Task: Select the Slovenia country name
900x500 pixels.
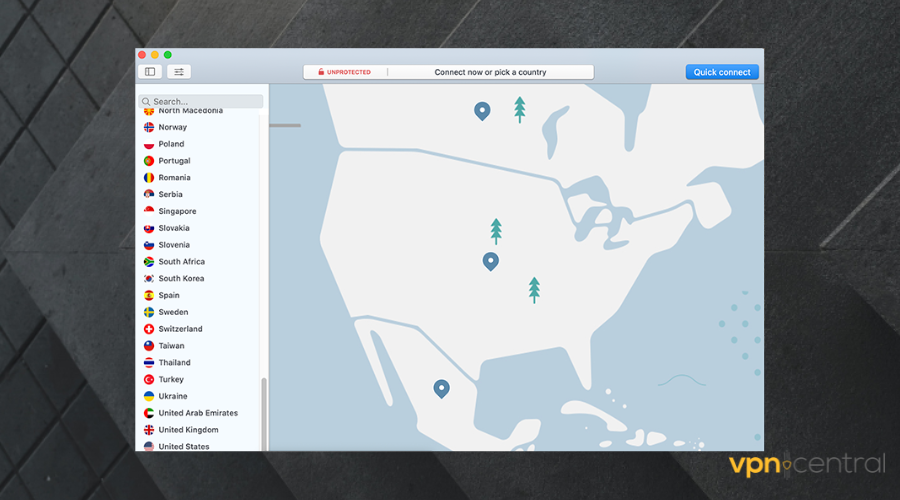Action: pos(174,245)
